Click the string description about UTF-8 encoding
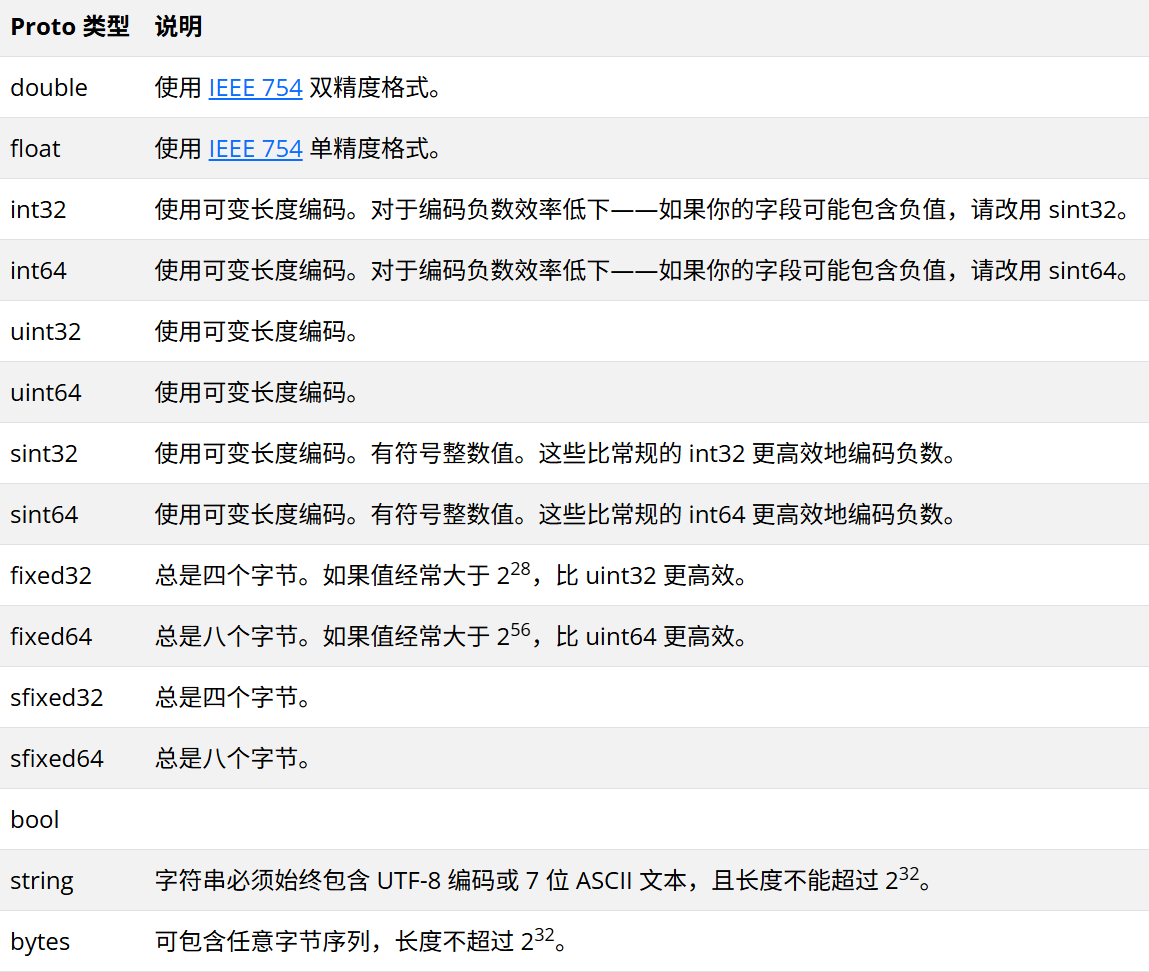Image resolution: width=1149 pixels, height=972 pixels. pos(544,879)
